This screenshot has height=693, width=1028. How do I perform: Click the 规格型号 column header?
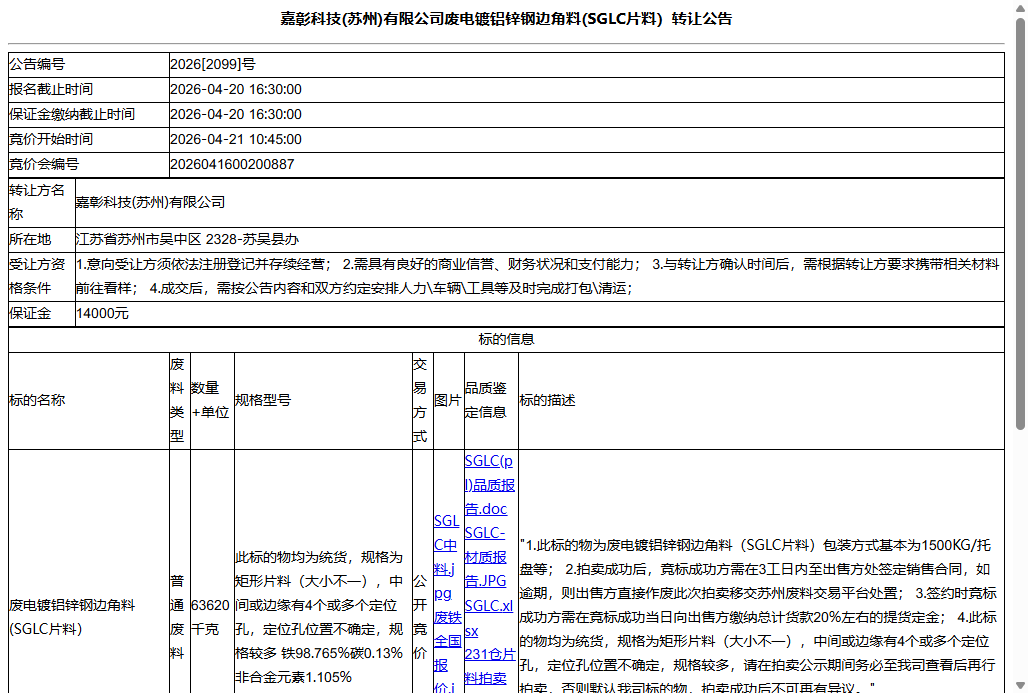(262, 400)
